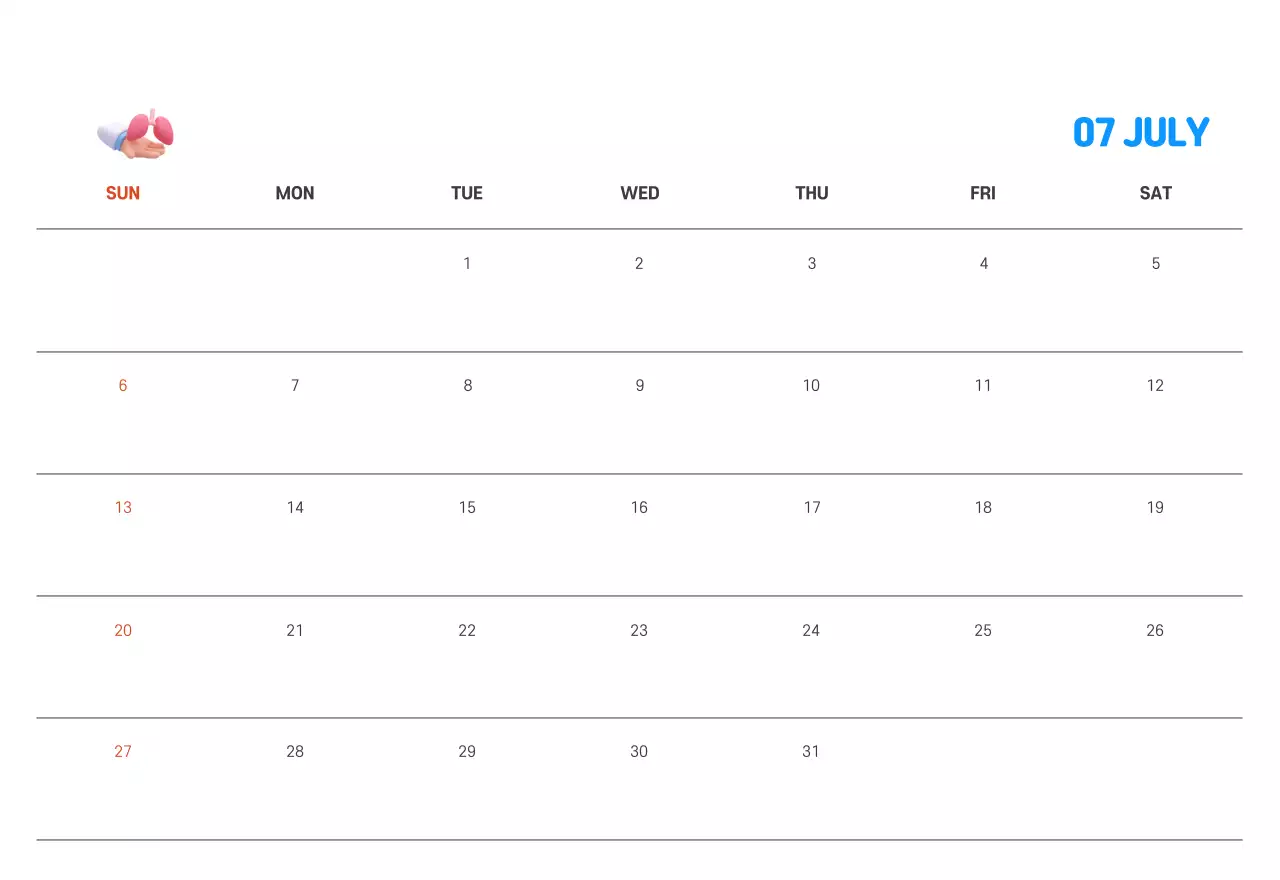Screen dimensions: 1280x880
Task: Click on date 10
Action: pos(811,386)
